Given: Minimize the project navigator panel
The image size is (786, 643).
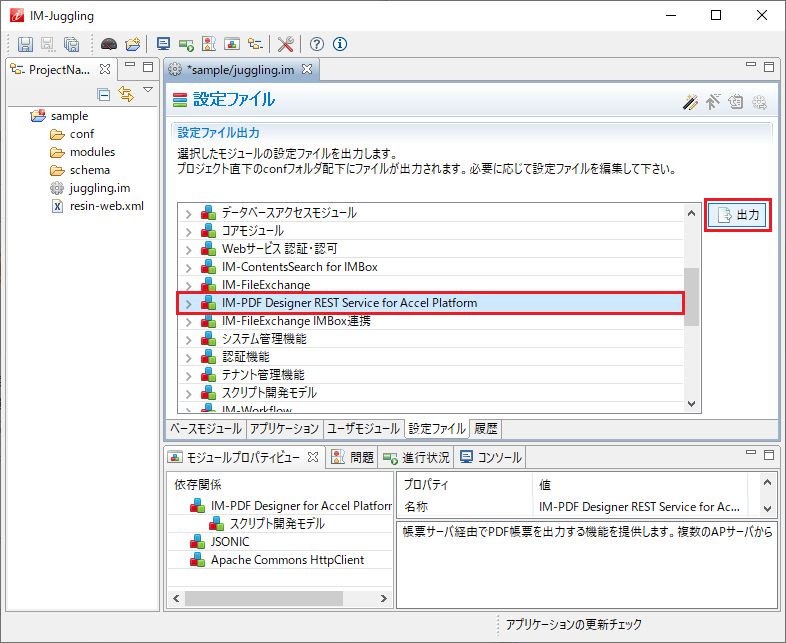Looking at the screenshot, I should coord(130,65).
